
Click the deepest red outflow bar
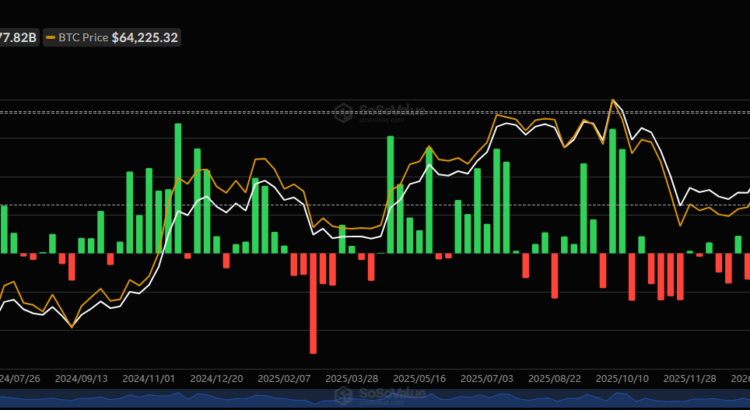click(x=313, y=303)
